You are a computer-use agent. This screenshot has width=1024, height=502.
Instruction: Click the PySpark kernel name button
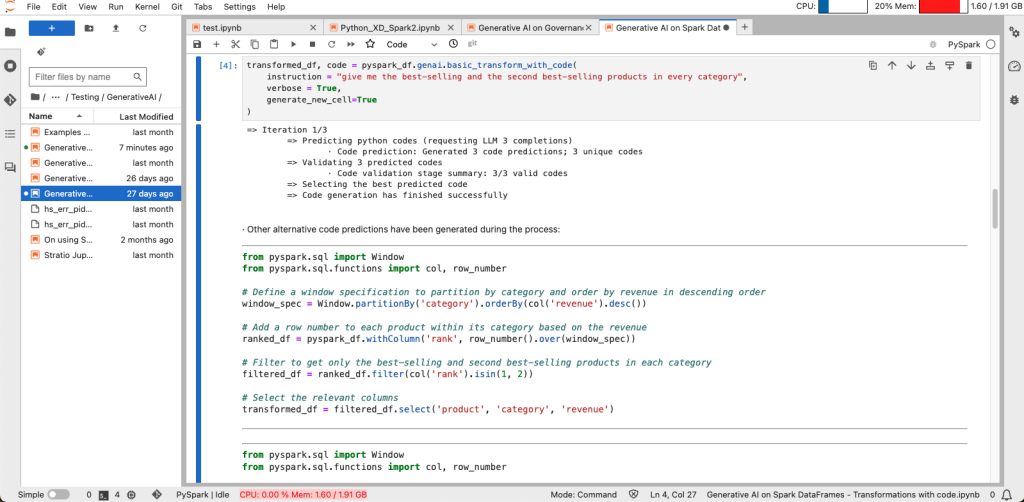point(963,44)
